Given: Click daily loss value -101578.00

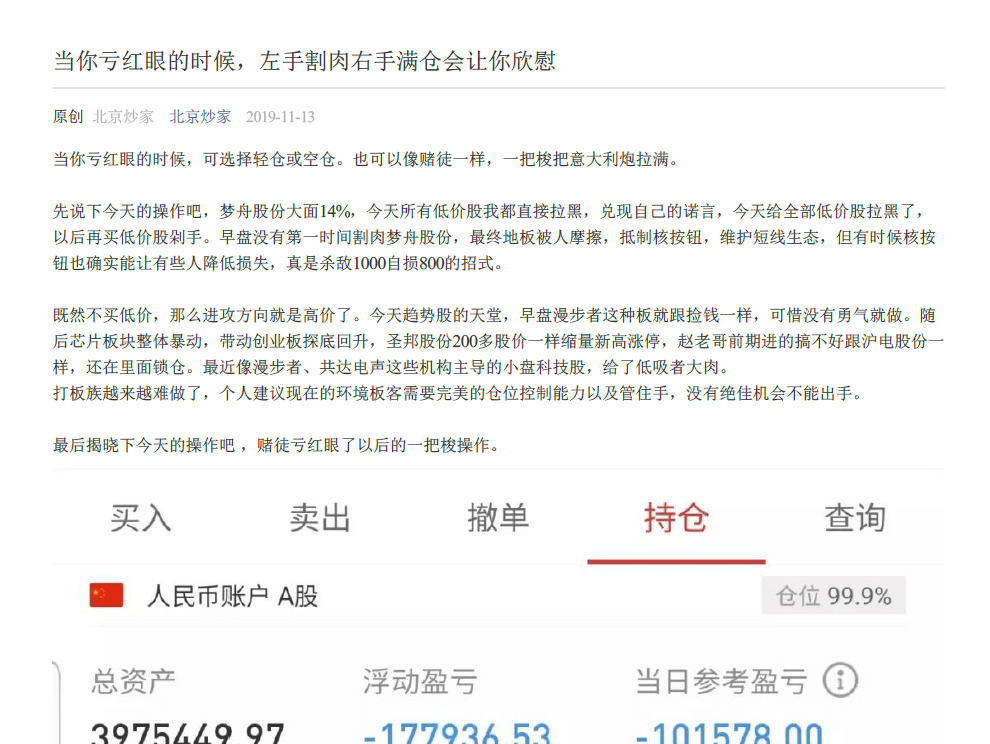Looking at the screenshot, I should coord(729,733).
